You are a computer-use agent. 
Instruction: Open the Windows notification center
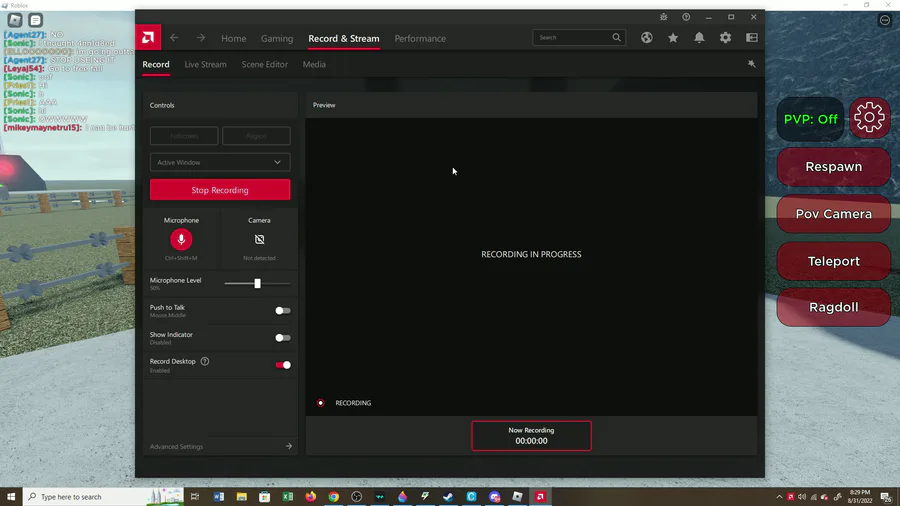pyautogui.click(x=887, y=497)
